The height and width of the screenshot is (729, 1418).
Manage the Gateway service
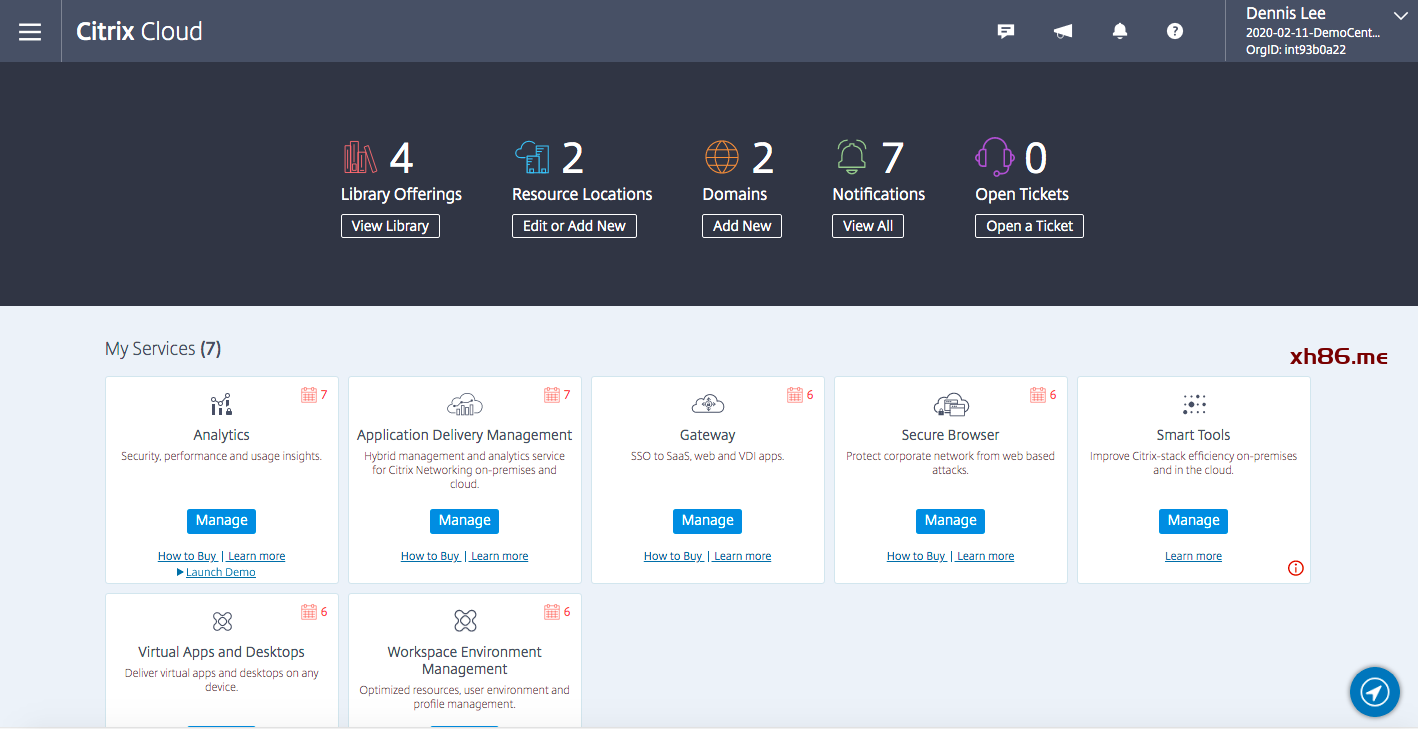pos(708,521)
